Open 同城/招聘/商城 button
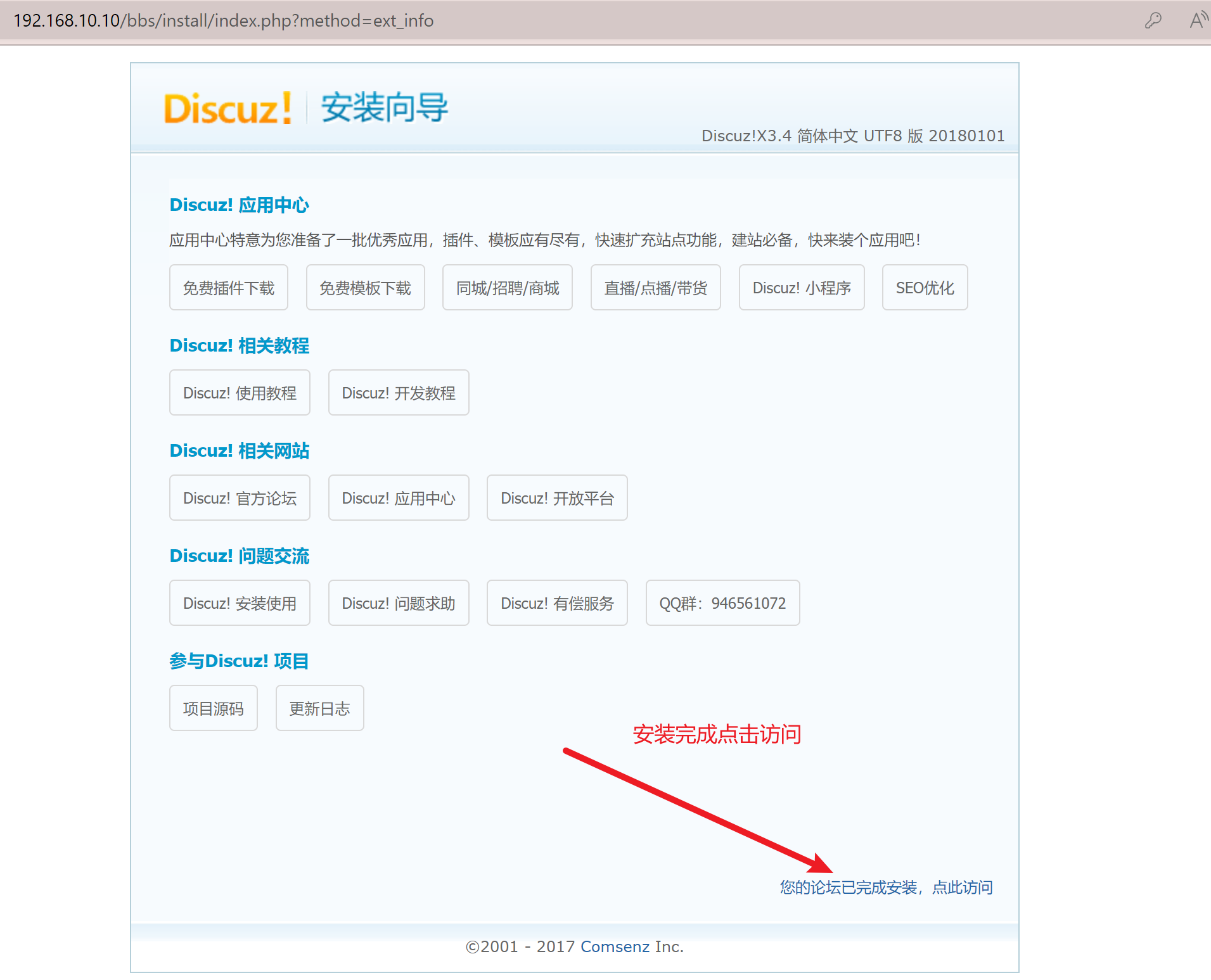 coord(508,288)
